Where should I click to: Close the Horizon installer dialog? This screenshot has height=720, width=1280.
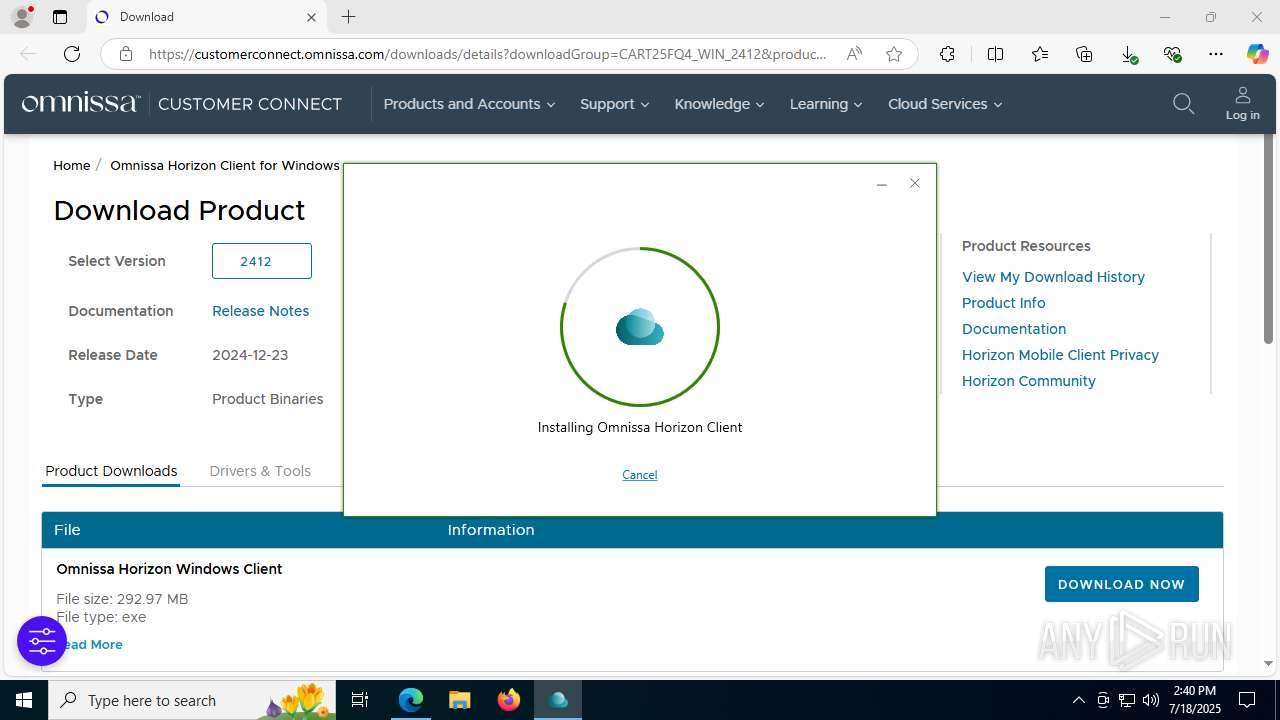click(914, 183)
